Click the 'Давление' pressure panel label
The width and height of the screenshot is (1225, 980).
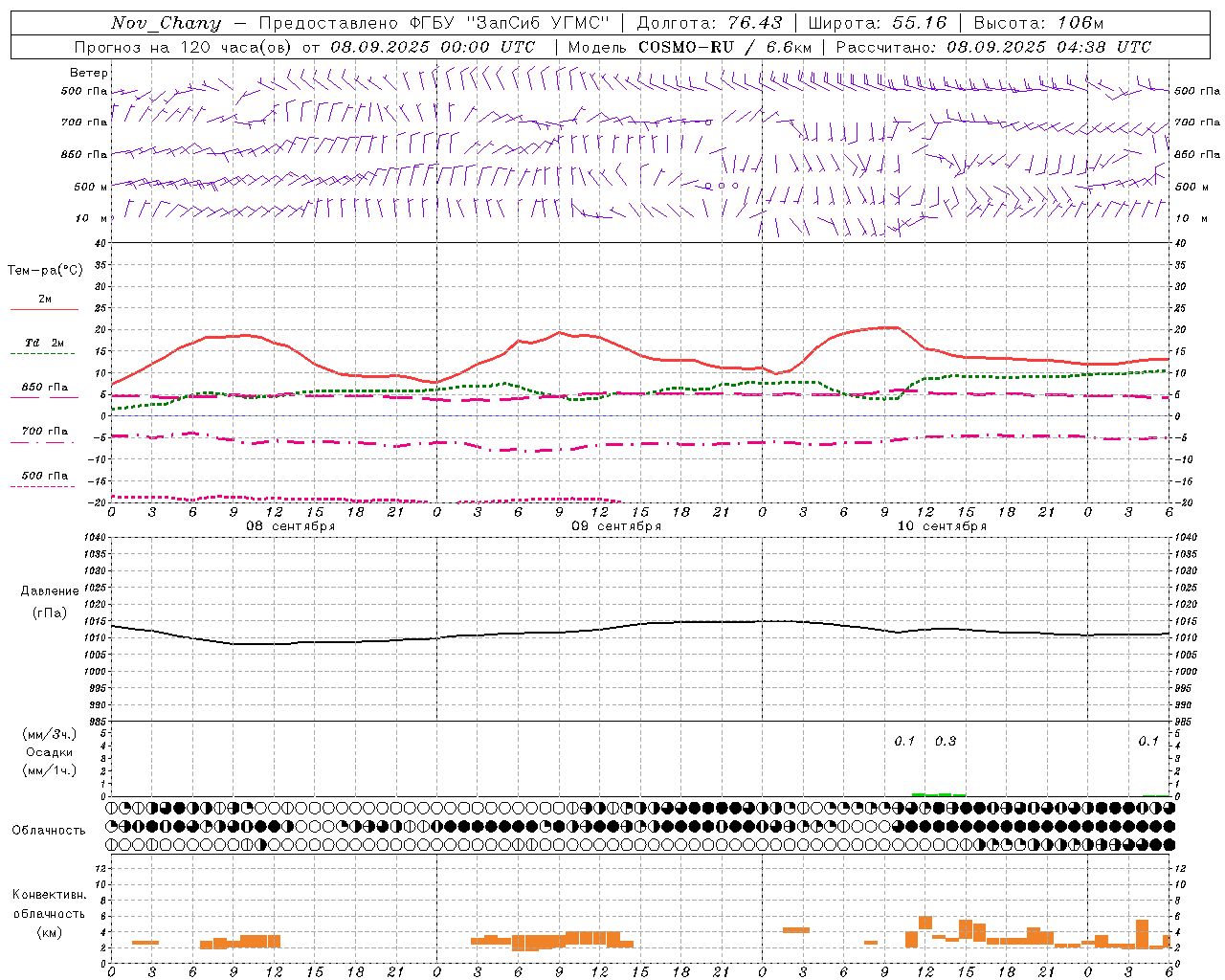[48, 591]
